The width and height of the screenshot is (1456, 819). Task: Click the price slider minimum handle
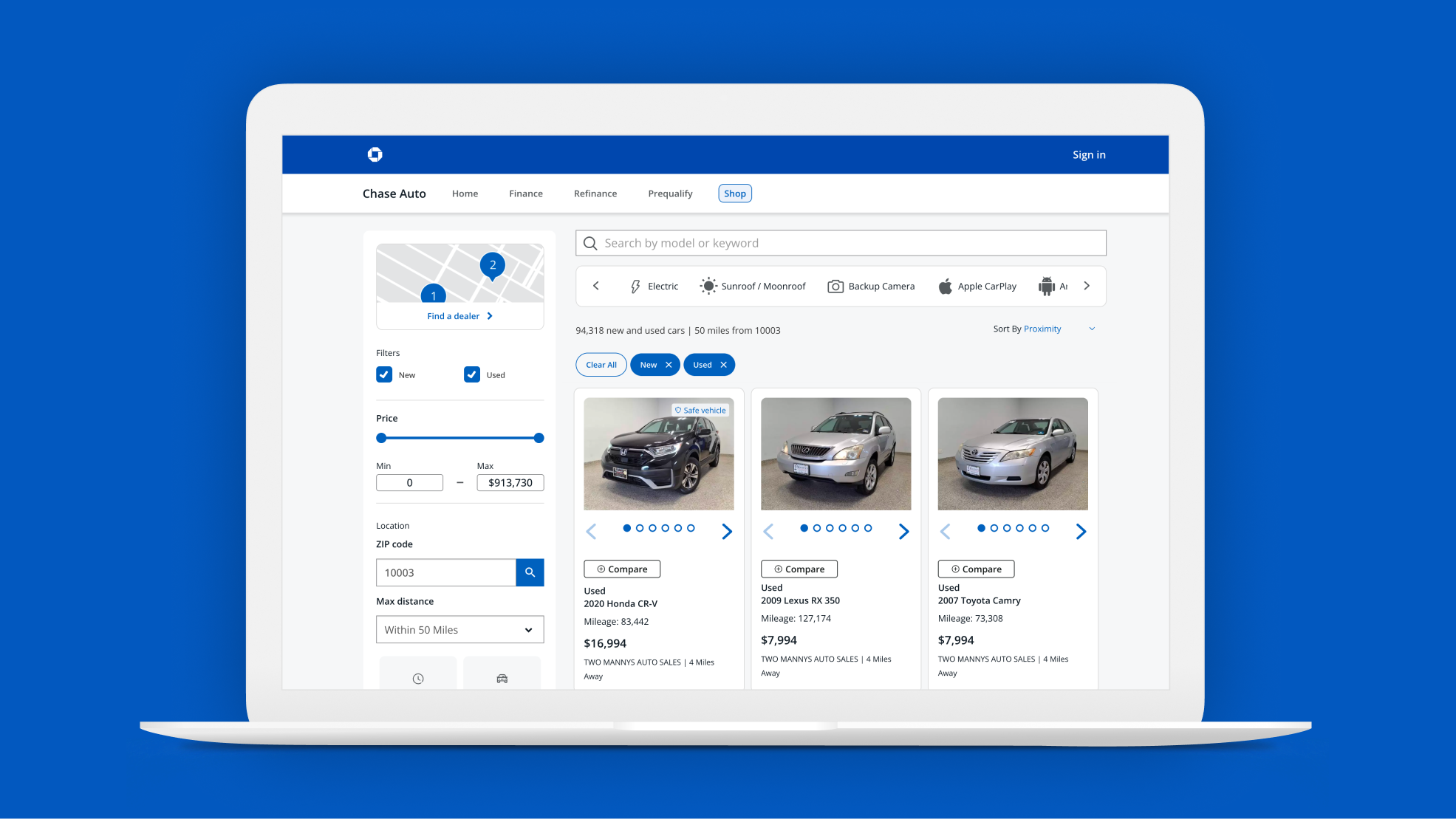click(x=381, y=438)
